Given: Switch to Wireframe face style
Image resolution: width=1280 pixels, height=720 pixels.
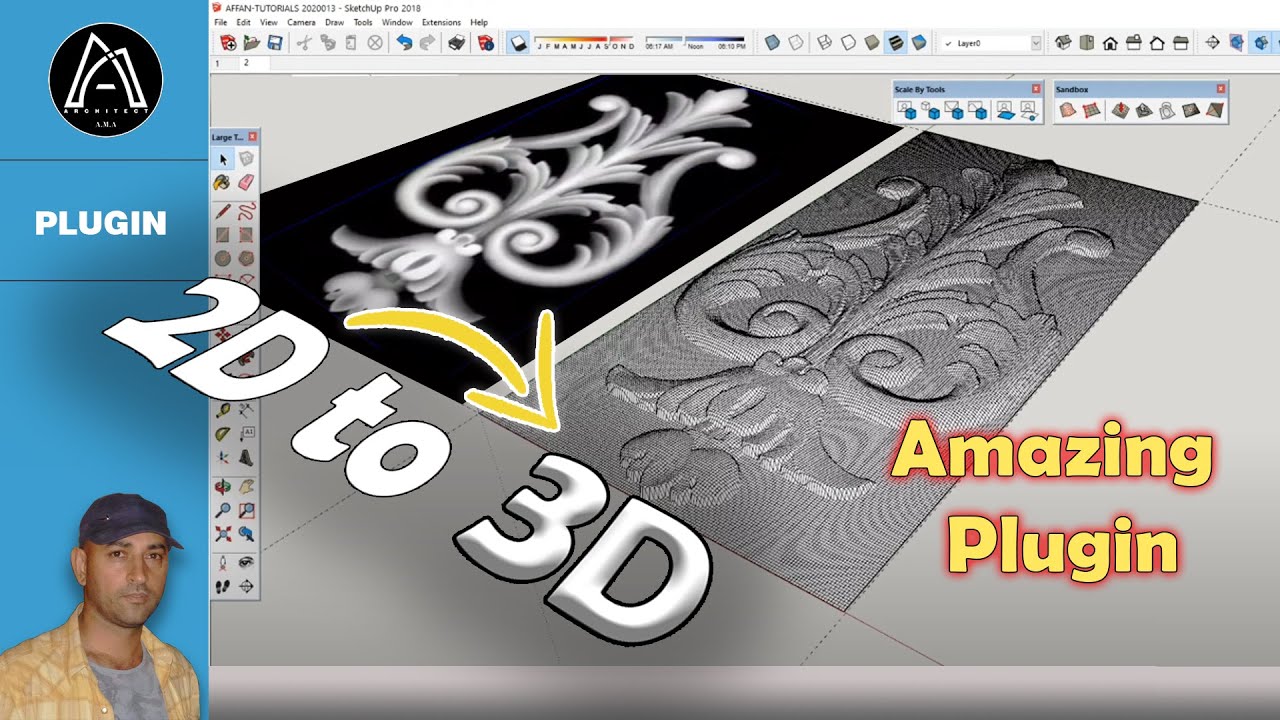Looking at the screenshot, I should 825,43.
